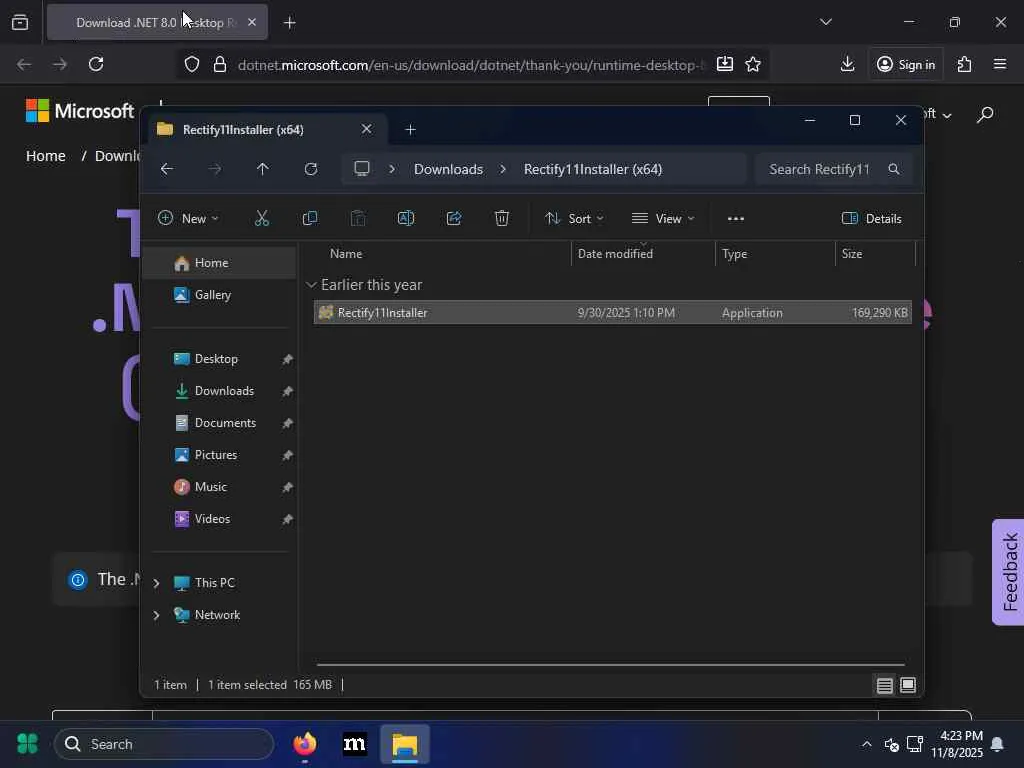Open the Firefox hamburger application menu
1024x768 pixels.
point(1000,64)
